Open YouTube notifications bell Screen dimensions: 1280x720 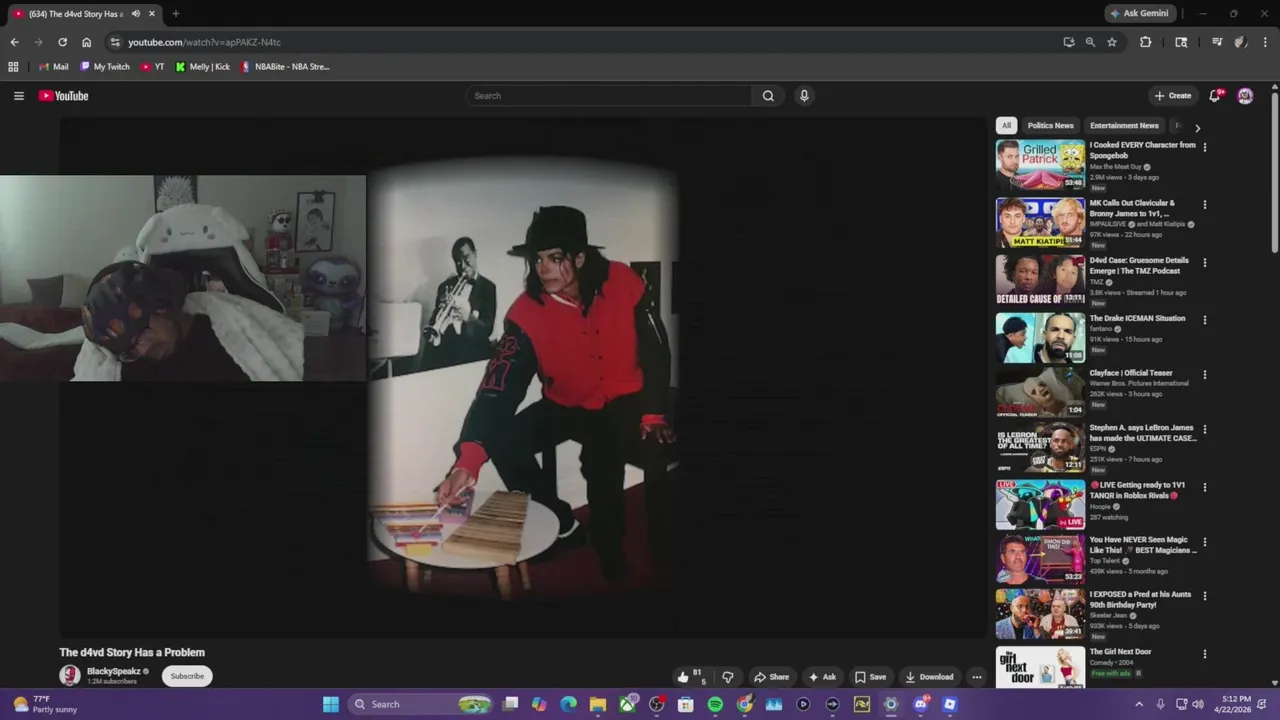pos(1214,96)
